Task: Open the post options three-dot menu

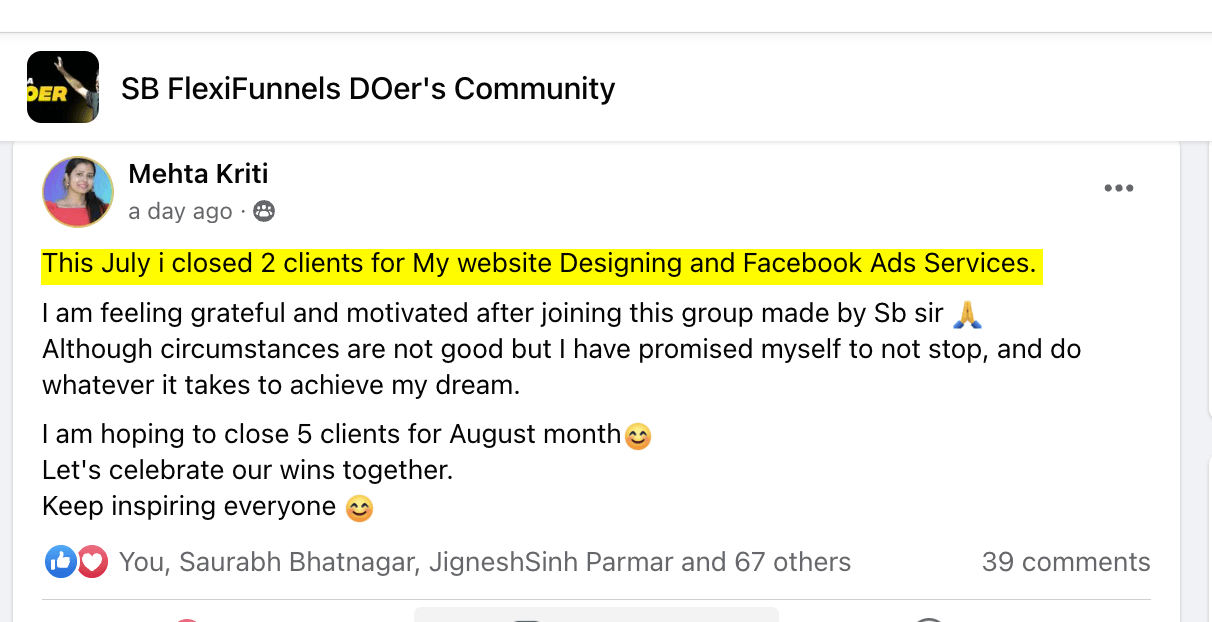Action: tap(1118, 188)
